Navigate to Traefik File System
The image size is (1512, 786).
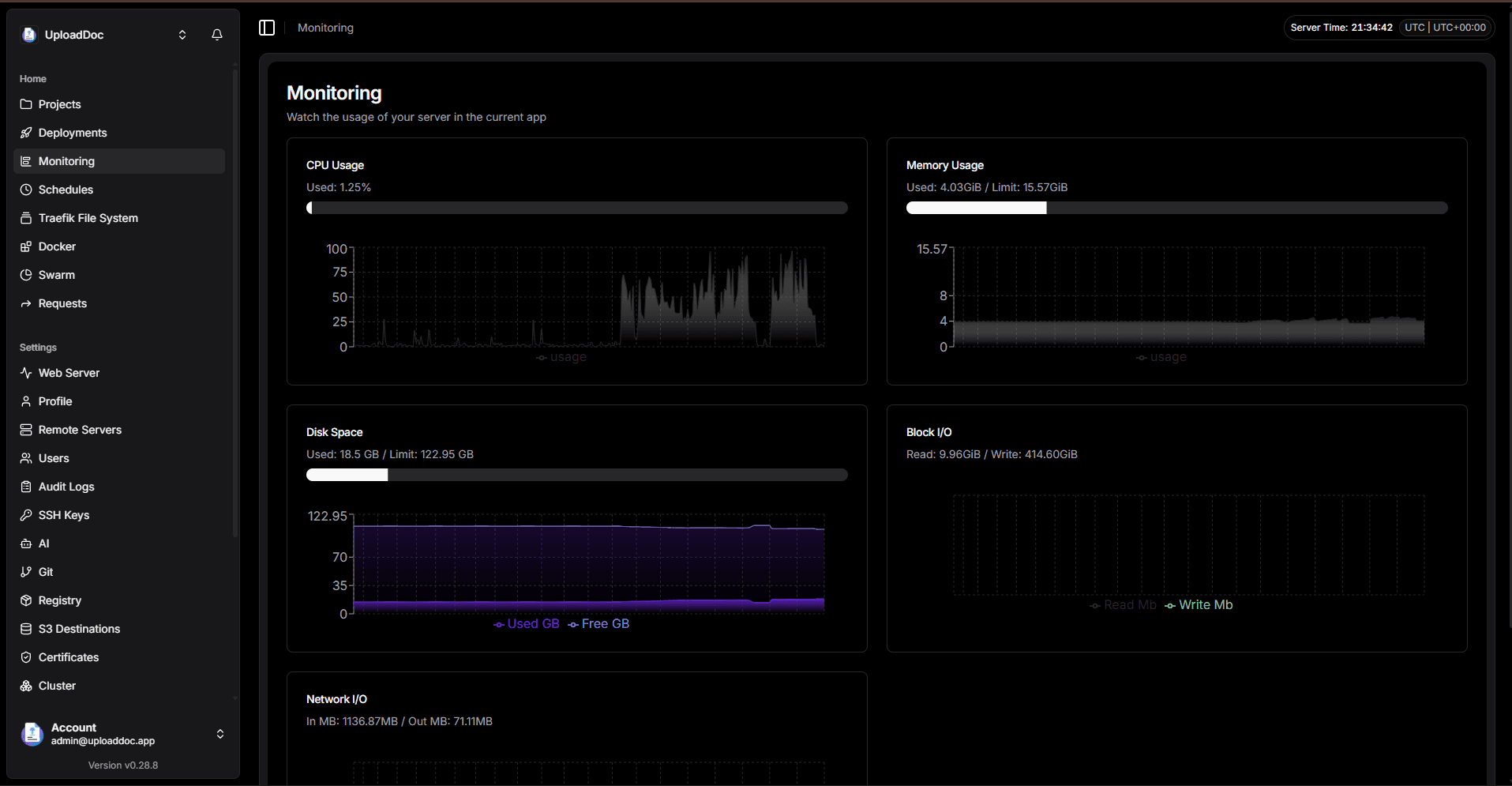[119, 218]
